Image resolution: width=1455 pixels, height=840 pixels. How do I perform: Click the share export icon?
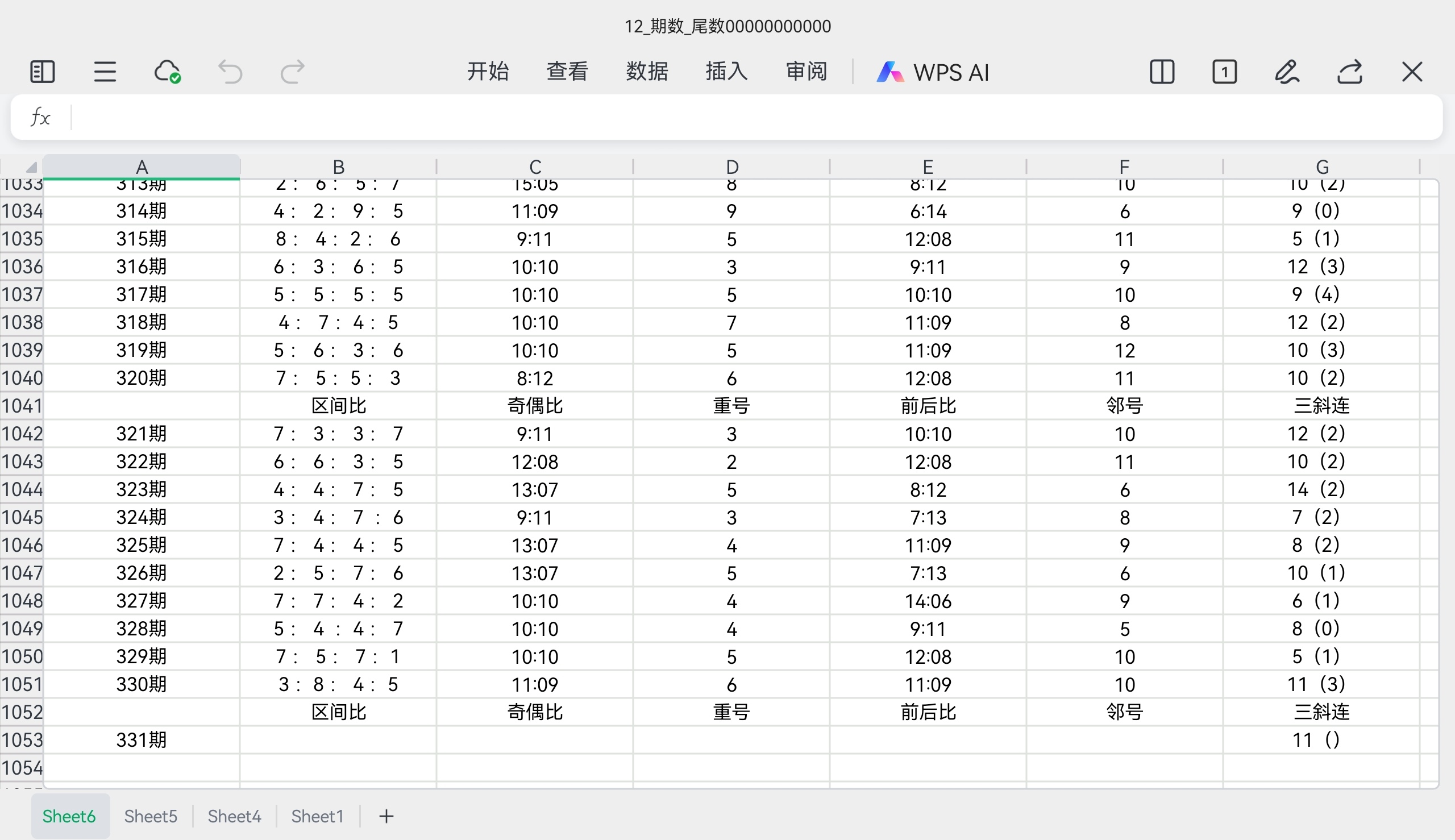tap(1349, 72)
